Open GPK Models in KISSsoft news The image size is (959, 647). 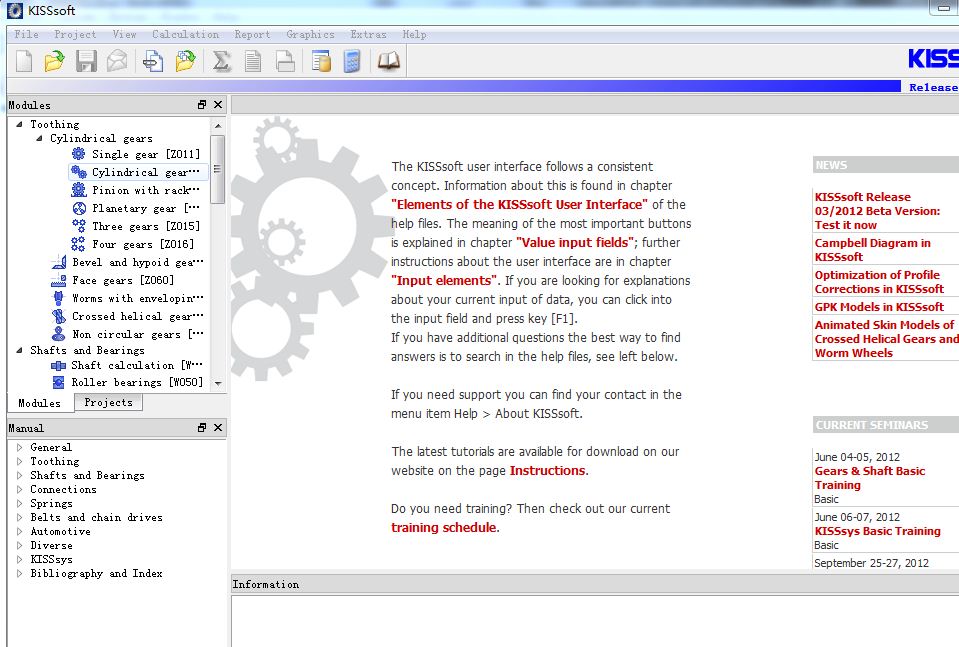pyautogui.click(x=879, y=307)
